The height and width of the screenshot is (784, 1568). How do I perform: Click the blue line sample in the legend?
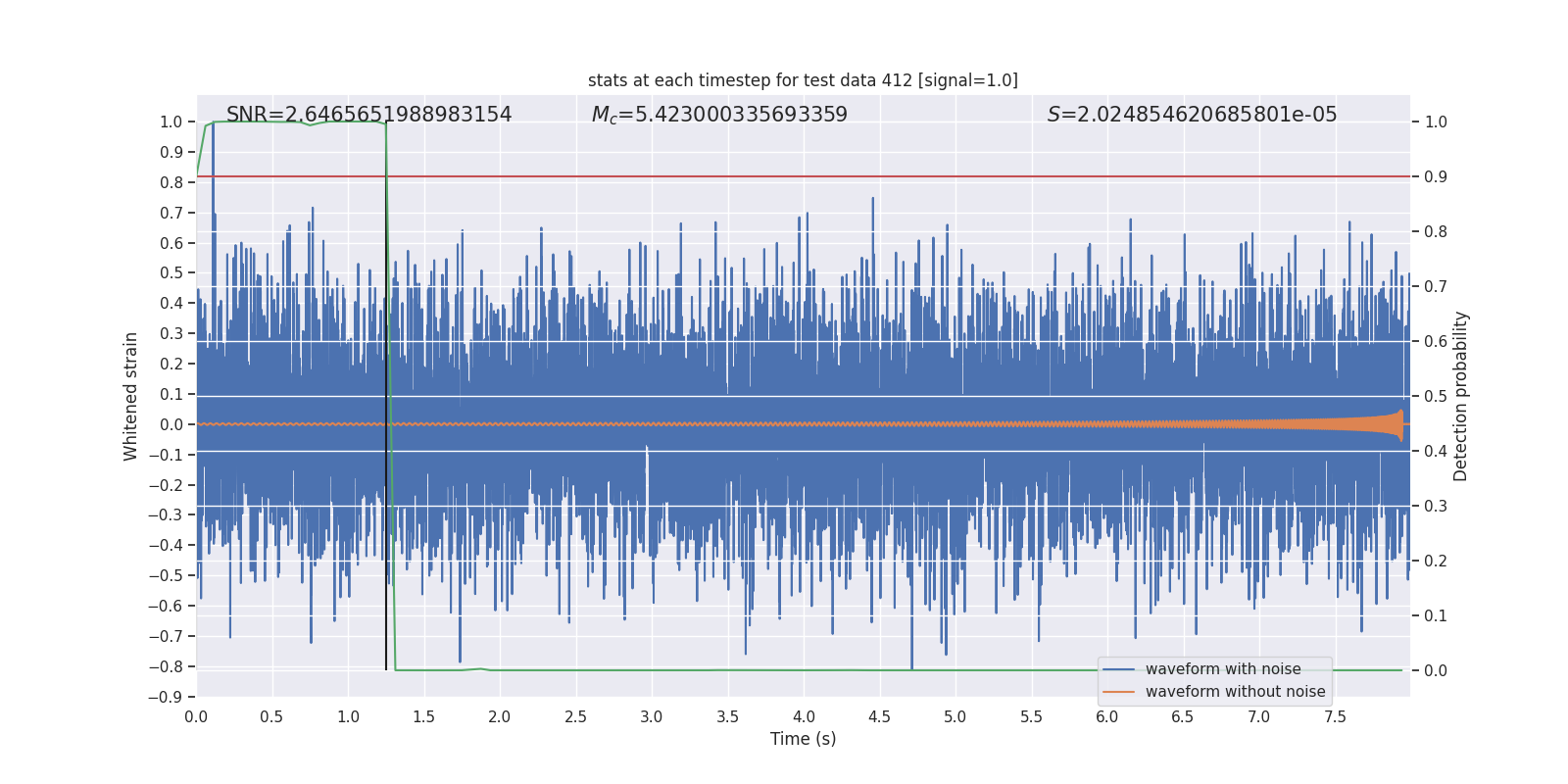(x=1119, y=669)
